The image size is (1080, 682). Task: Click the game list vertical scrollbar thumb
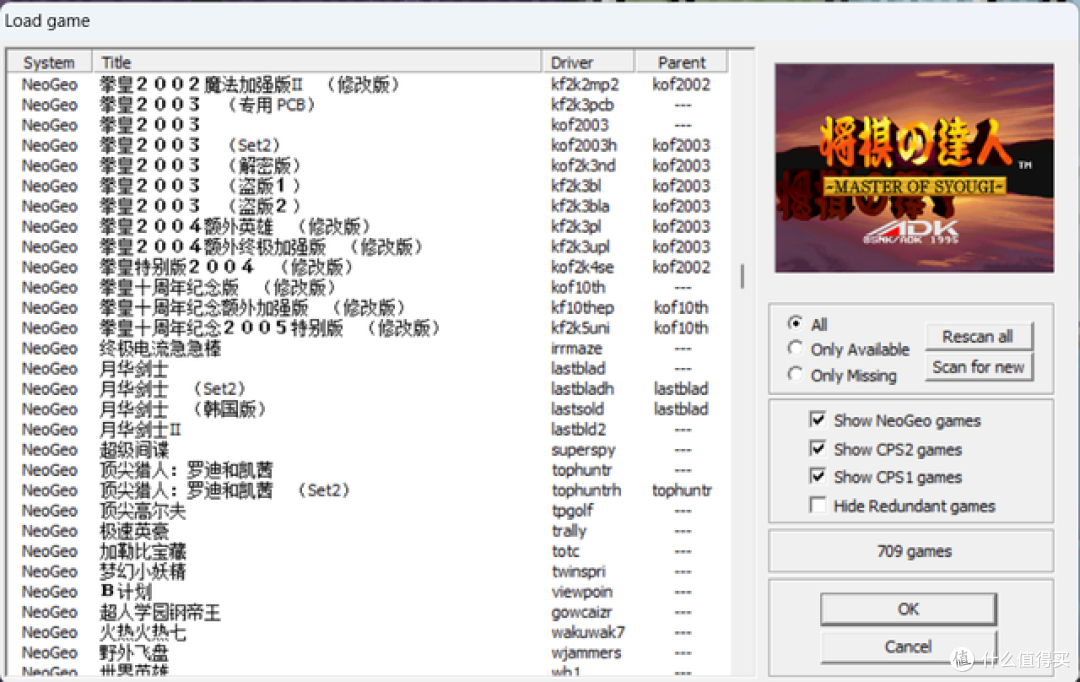tap(742, 276)
